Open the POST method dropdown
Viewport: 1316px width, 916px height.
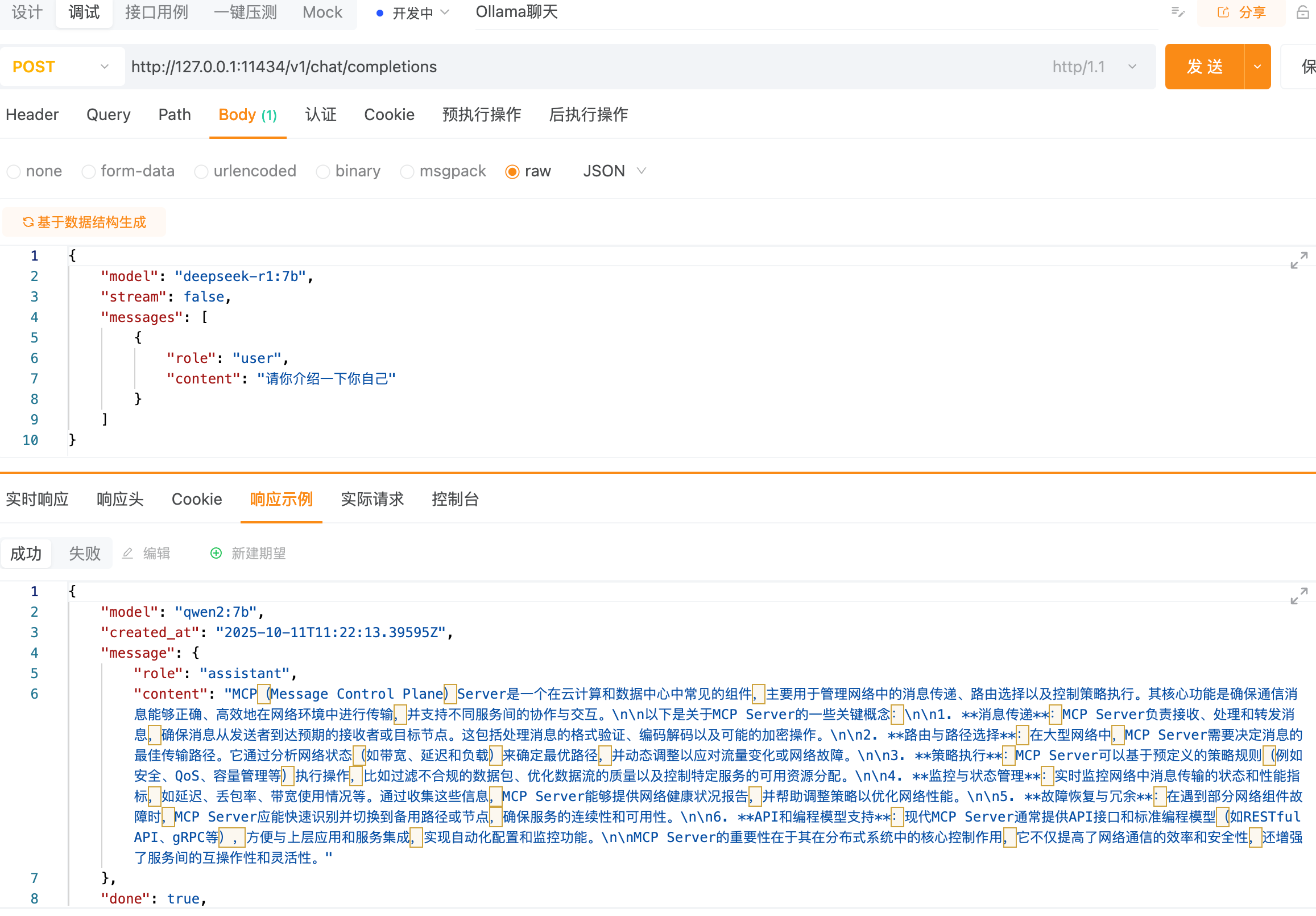tap(62, 67)
